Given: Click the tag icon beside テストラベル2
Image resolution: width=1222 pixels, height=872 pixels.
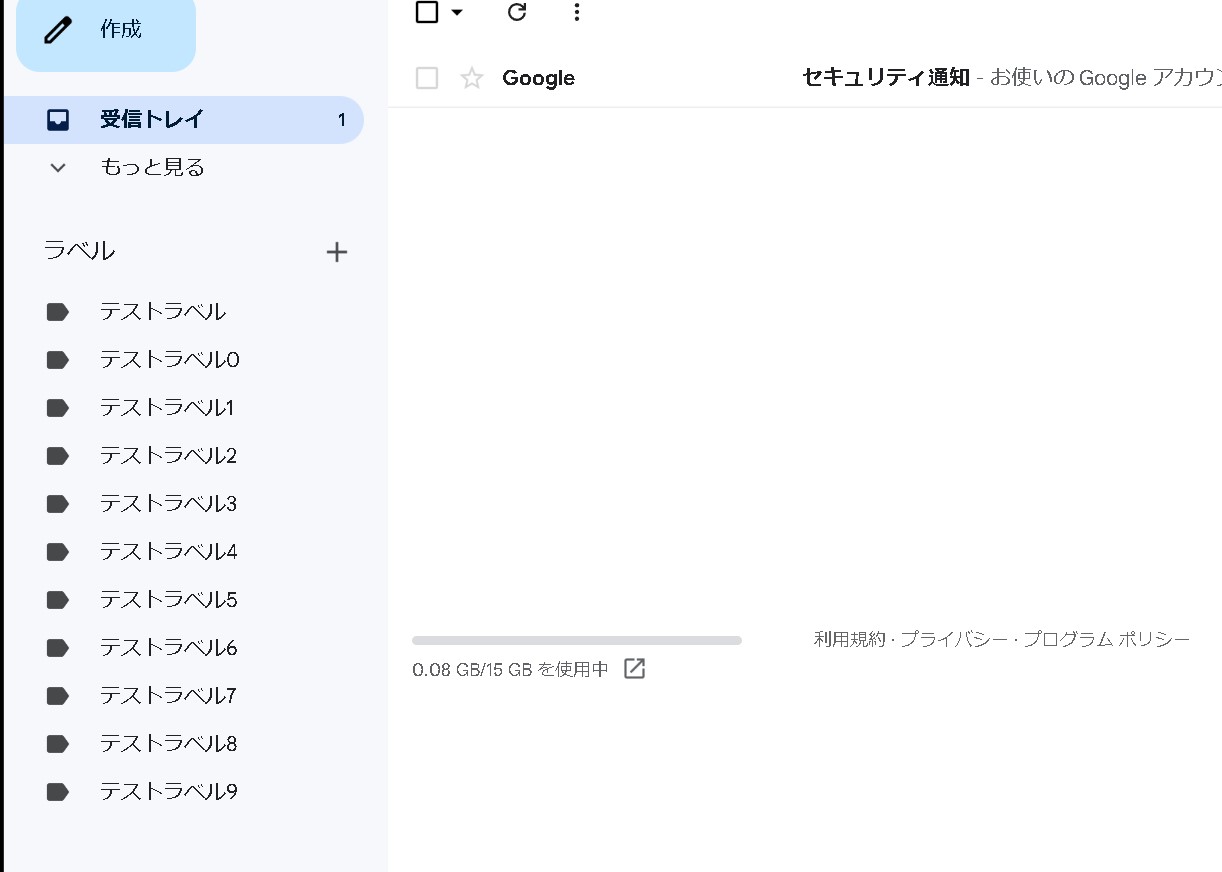Looking at the screenshot, I should tap(58, 456).
